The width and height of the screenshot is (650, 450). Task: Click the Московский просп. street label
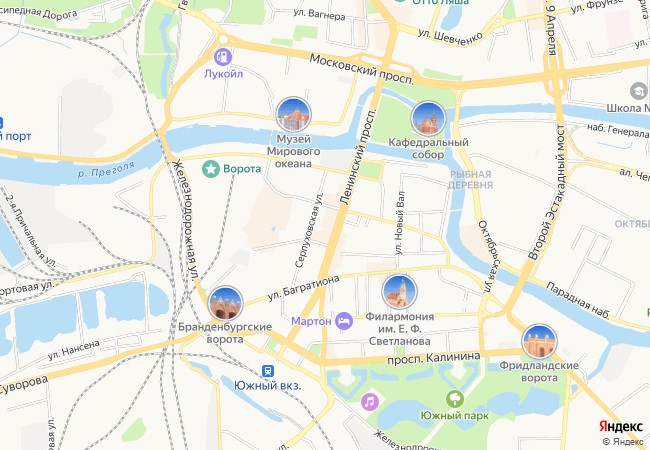coord(362,69)
